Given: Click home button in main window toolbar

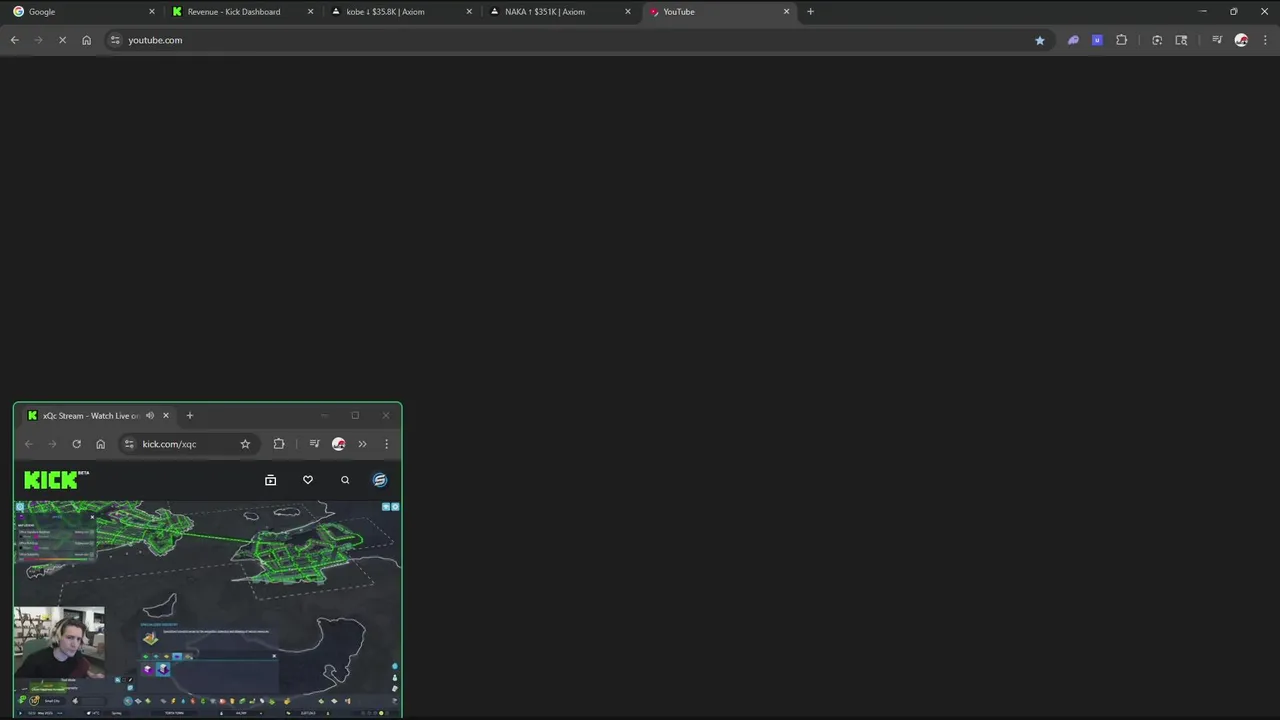Looking at the screenshot, I should click(x=87, y=40).
